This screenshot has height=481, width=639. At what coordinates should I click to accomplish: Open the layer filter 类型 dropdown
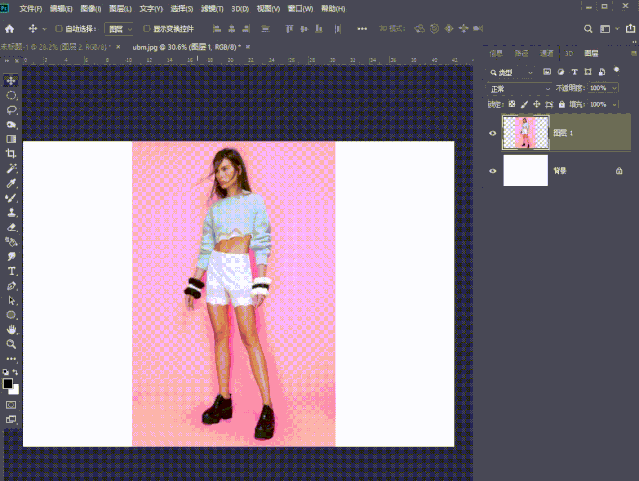516,72
